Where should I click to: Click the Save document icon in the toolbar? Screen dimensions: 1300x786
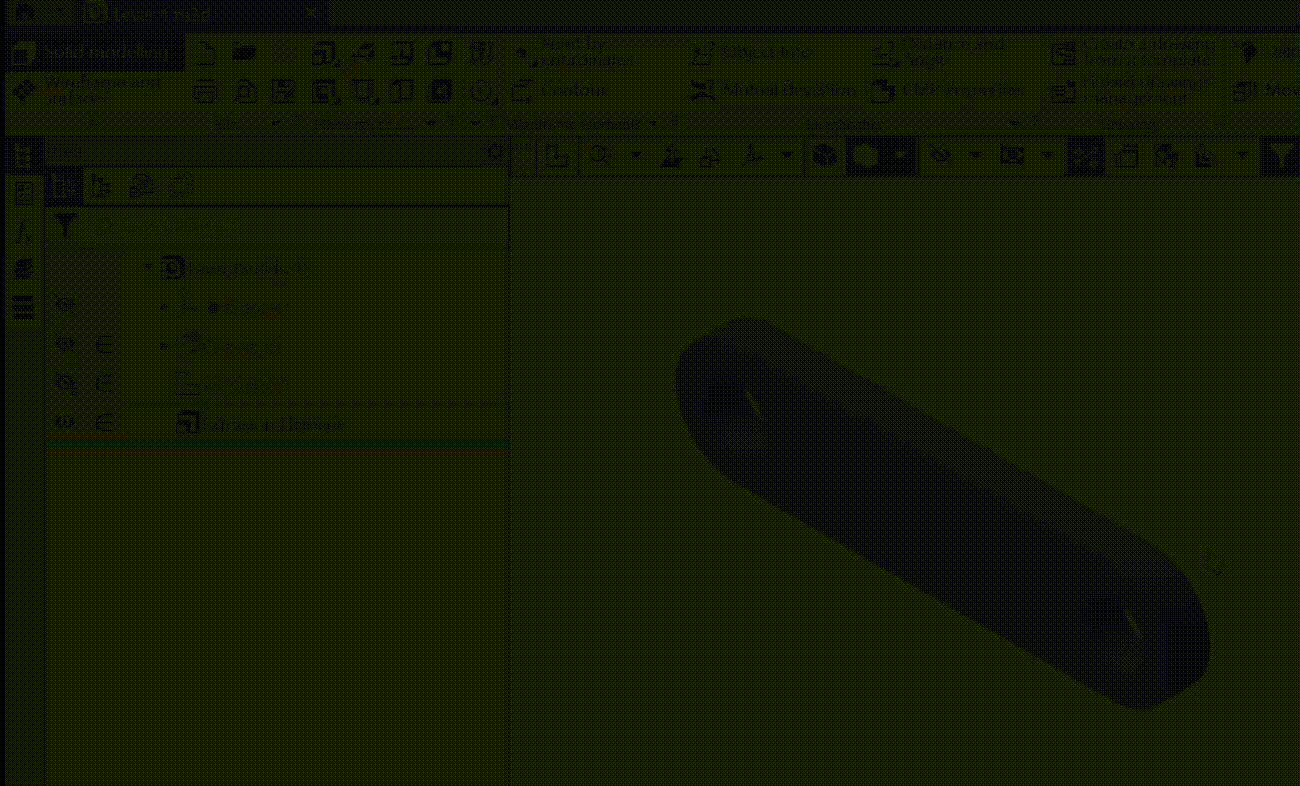(284, 92)
